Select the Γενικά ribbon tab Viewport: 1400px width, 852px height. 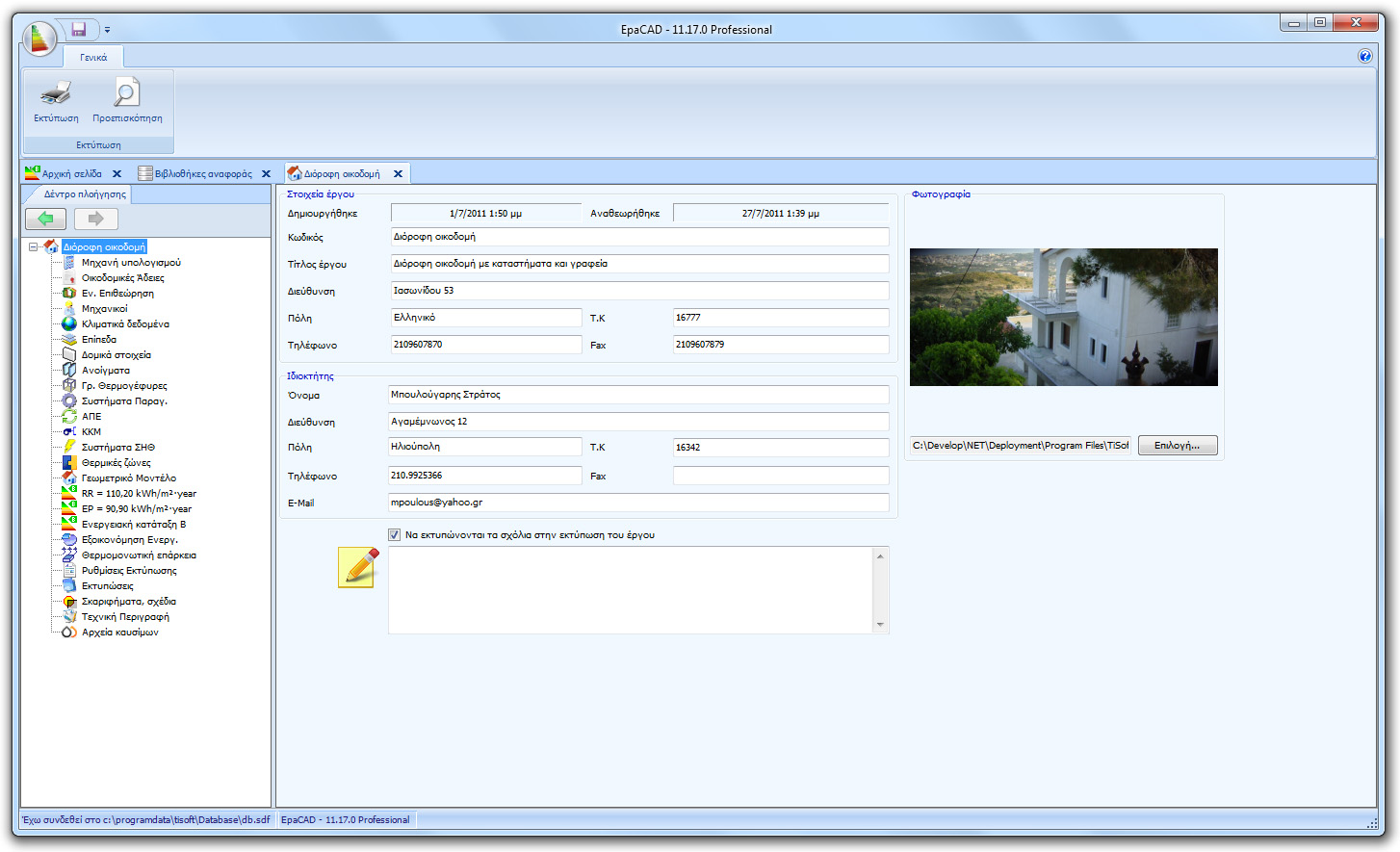[x=92, y=56]
